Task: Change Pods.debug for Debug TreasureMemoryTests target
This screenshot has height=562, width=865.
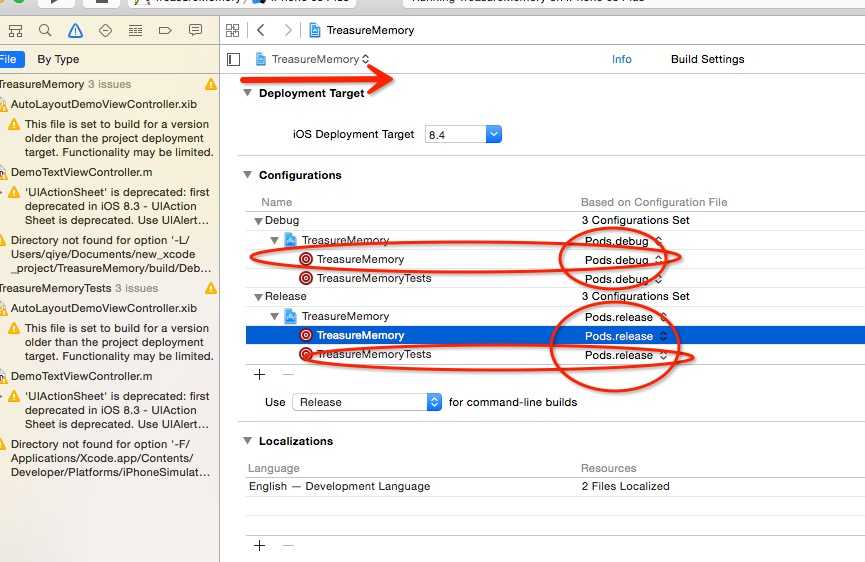Action: tap(623, 279)
